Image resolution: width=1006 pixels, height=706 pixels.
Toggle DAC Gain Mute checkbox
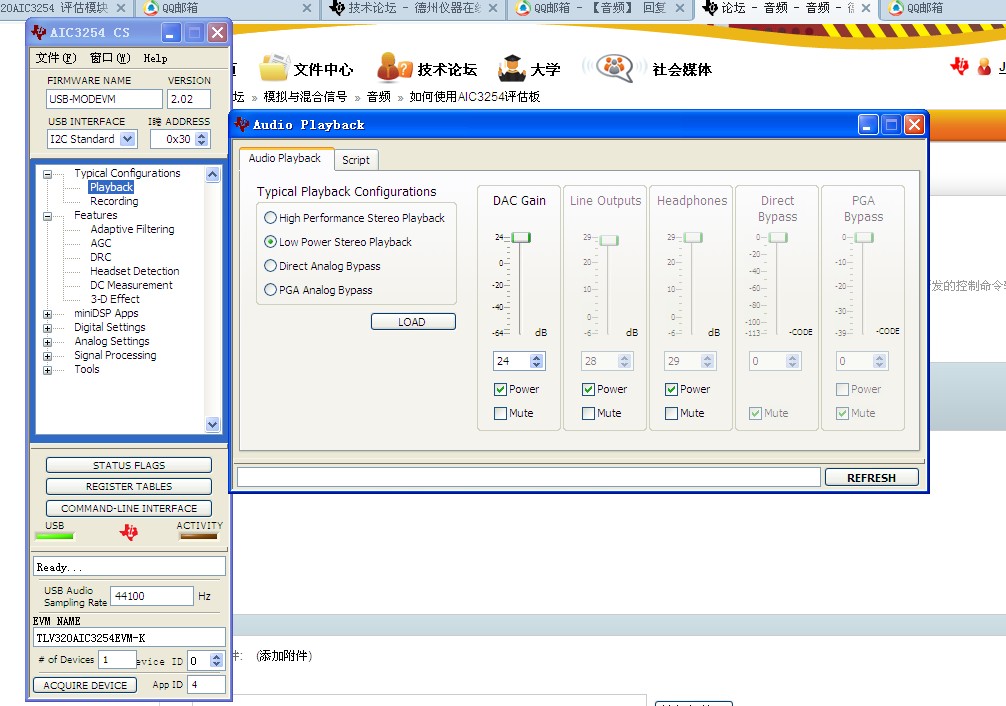(x=500, y=413)
